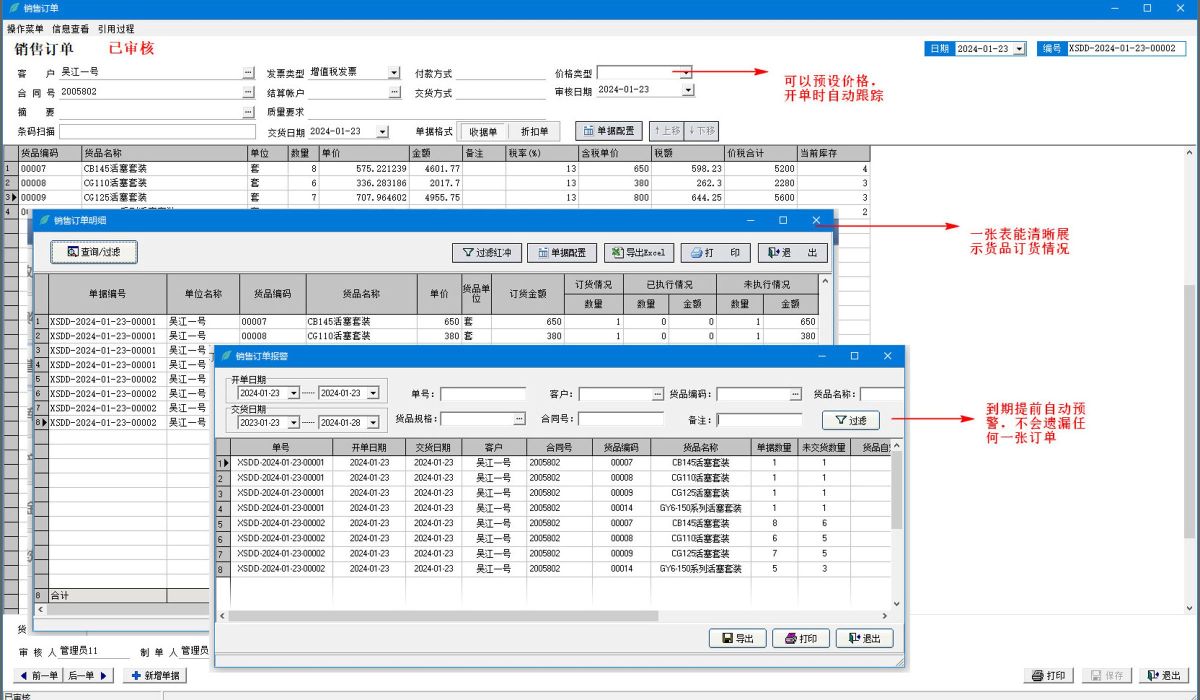
Task: Expand the 价格类型 dropdown
Action: 686,73
